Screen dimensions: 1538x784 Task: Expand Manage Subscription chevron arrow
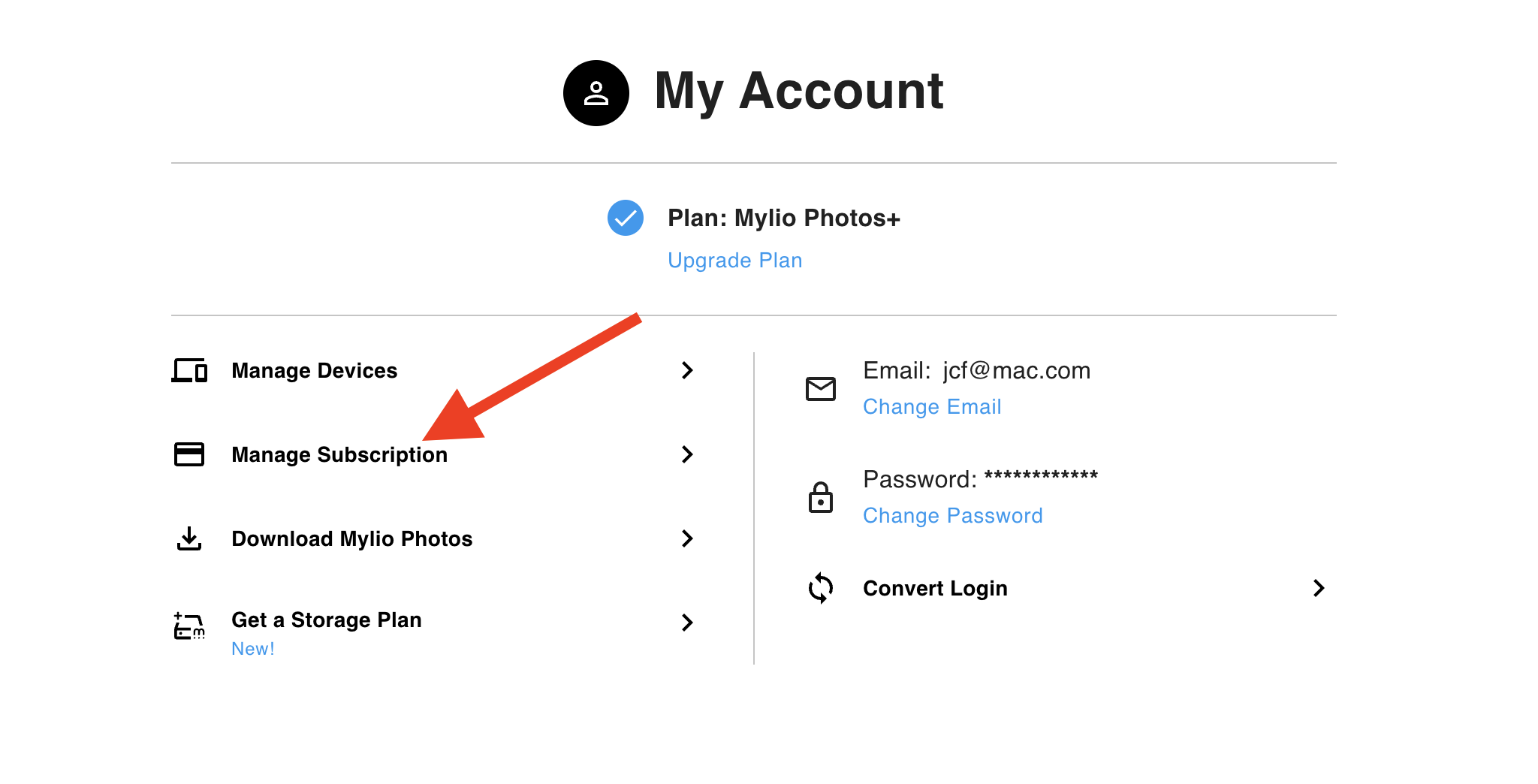pyautogui.click(x=686, y=454)
